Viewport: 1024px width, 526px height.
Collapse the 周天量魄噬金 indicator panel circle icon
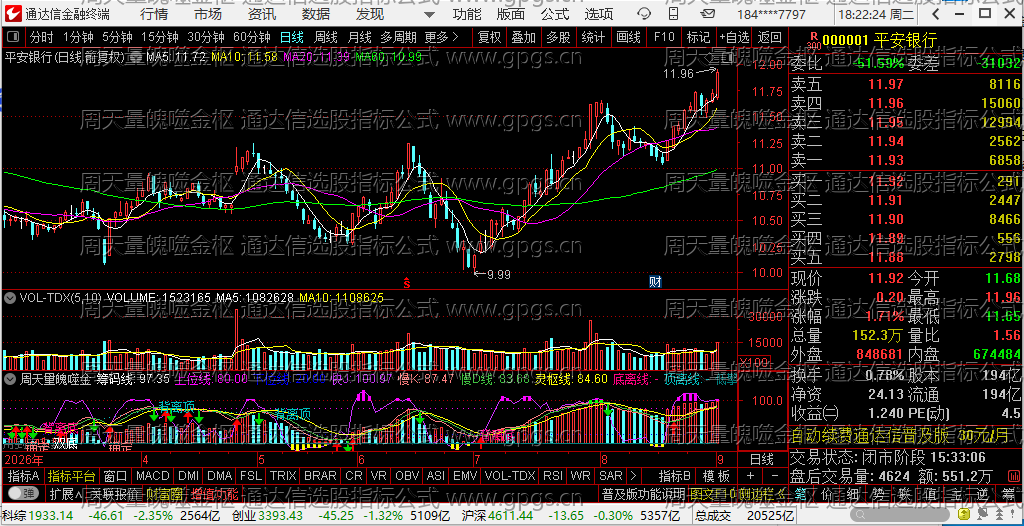pos(10,378)
